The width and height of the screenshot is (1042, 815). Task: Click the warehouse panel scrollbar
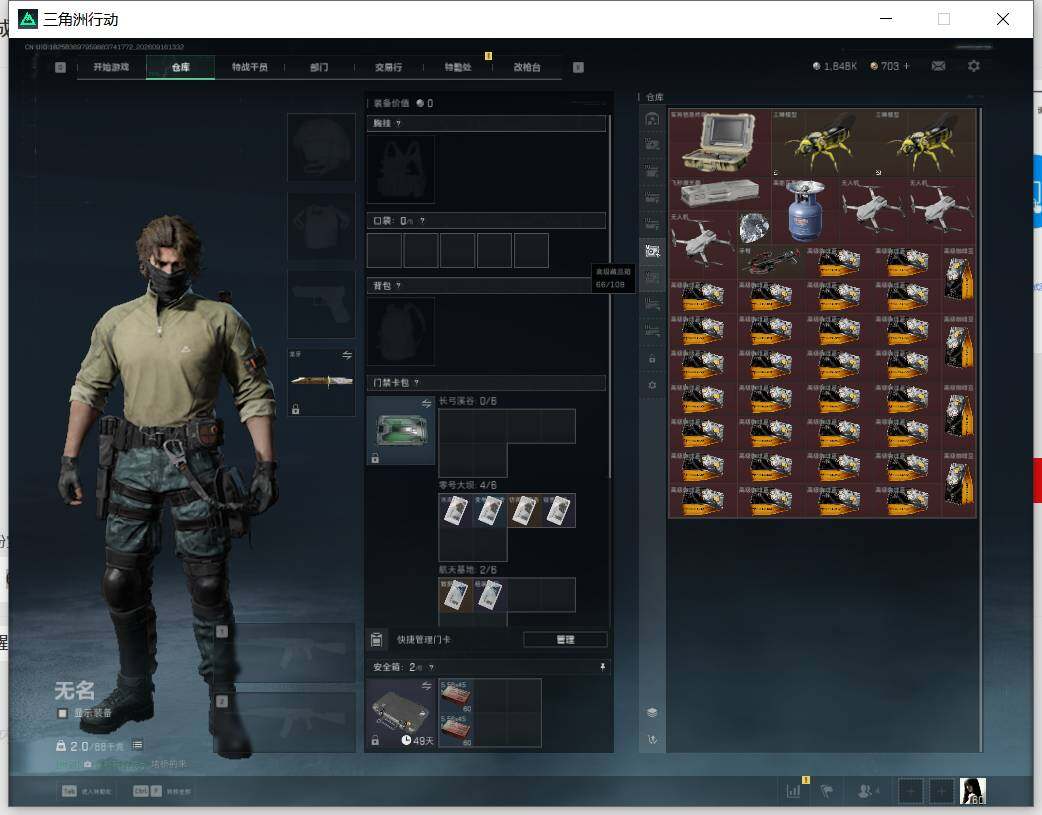click(980, 429)
